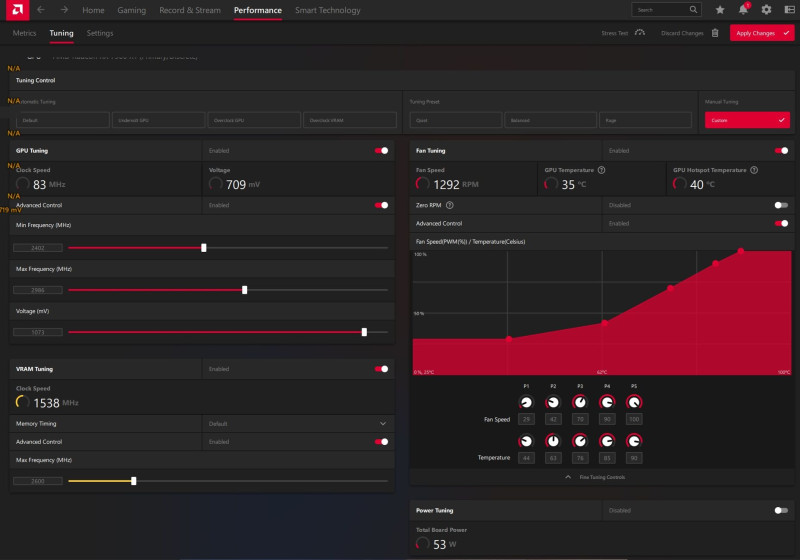Click the P1 temperature dial
The width and height of the screenshot is (800, 560).
526,441
